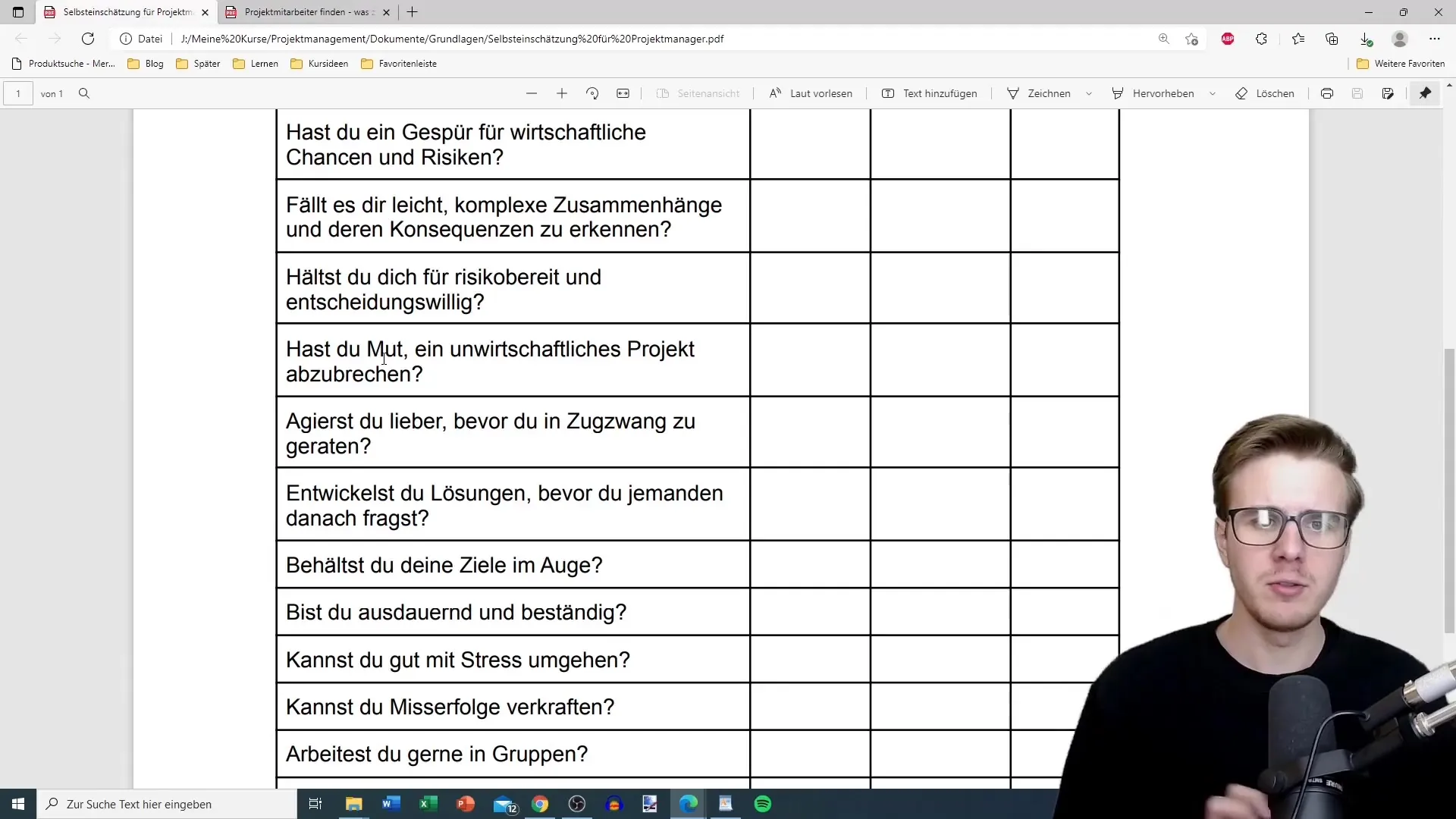Image resolution: width=1456 pixels, height=819 pixels.
Task: Open Spotify from taskbar
Action: pyautogui.click(x=763, y=804)
